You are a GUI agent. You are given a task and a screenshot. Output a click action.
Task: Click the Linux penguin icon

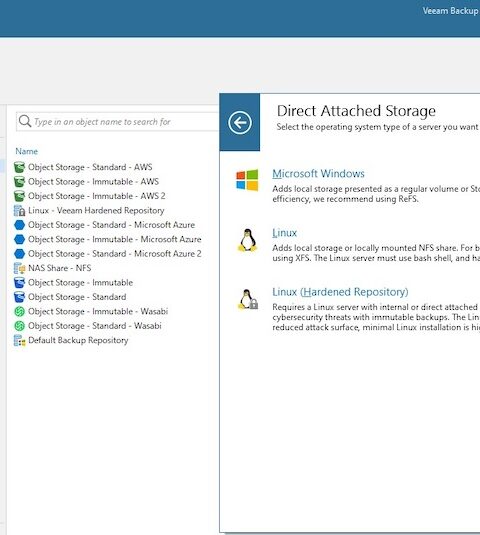coord(247,240)
